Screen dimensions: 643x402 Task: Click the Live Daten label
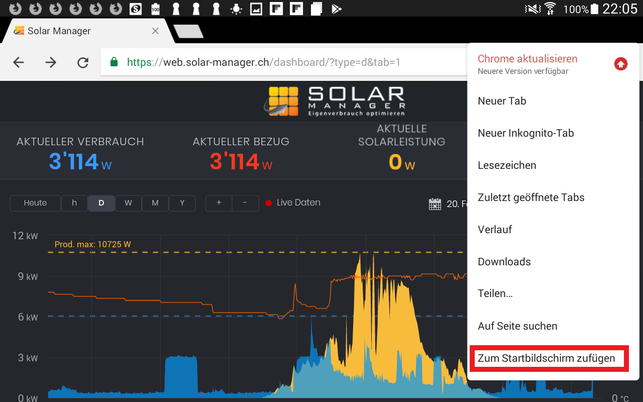click(298, 203)
